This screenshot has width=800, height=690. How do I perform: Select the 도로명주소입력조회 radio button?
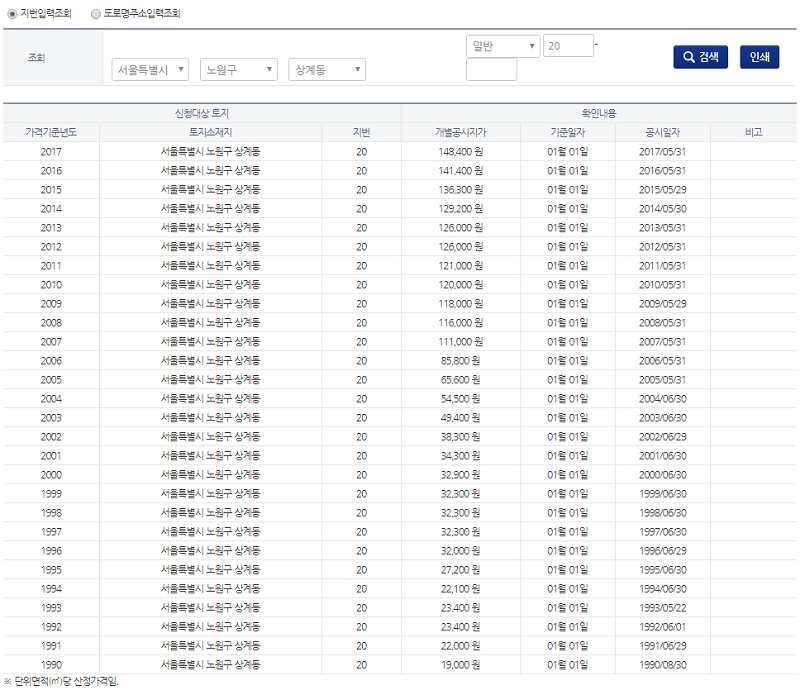click(x=95, y=14)
